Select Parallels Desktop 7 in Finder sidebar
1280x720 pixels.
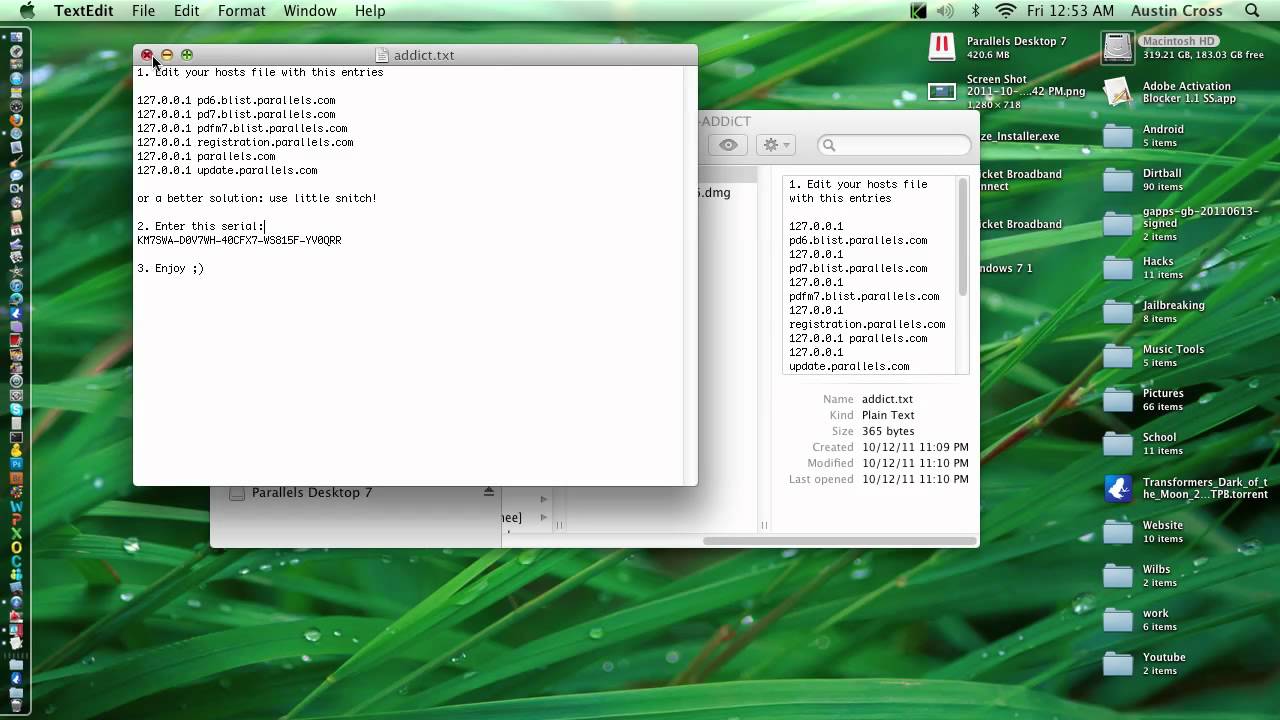(312, 493)
